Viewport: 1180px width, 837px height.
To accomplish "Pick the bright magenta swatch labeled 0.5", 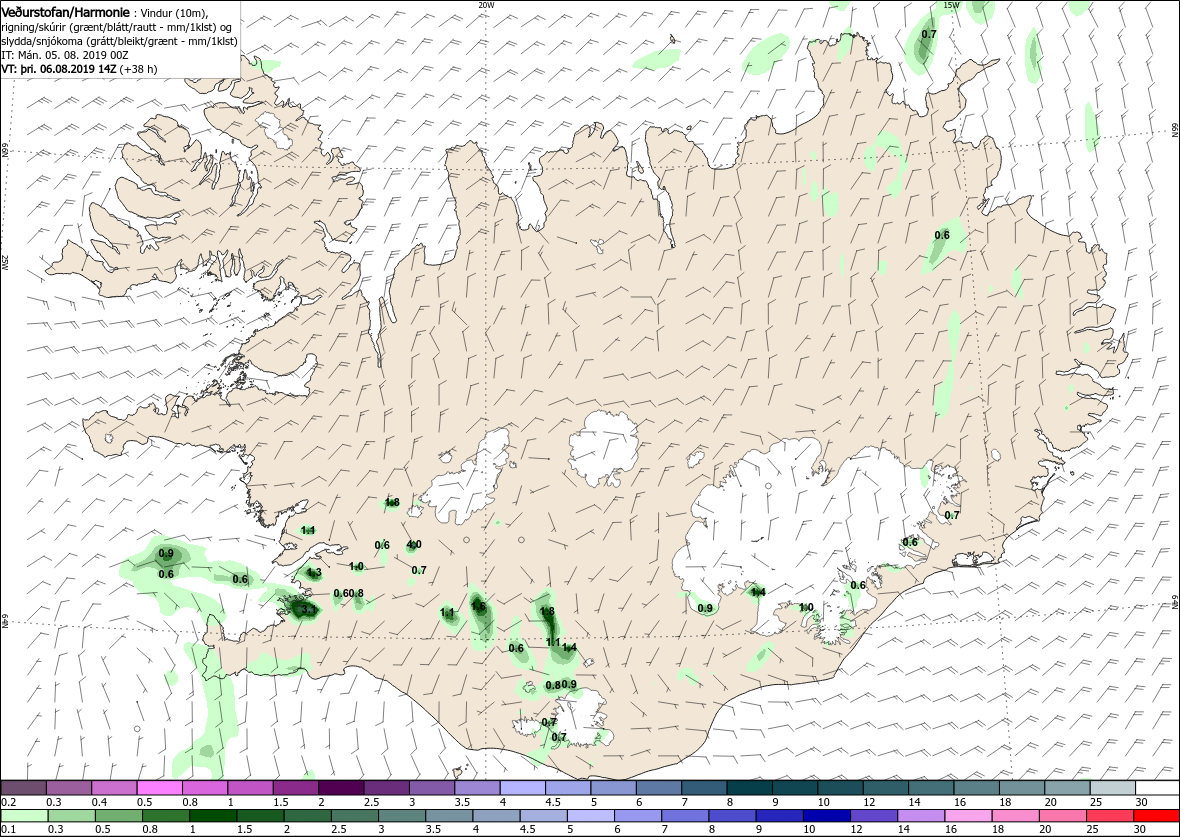I will pyautogui.click(x=160, y=788).
